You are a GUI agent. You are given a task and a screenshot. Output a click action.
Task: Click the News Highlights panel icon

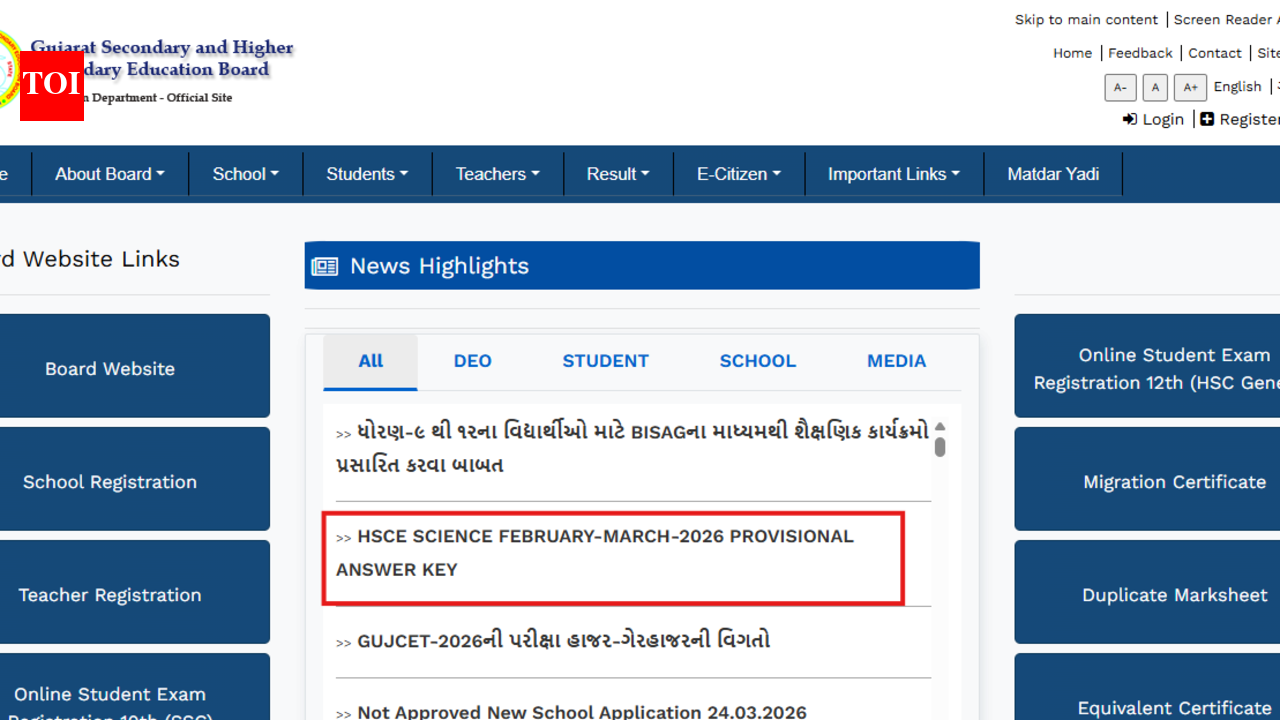coord(325,265)
